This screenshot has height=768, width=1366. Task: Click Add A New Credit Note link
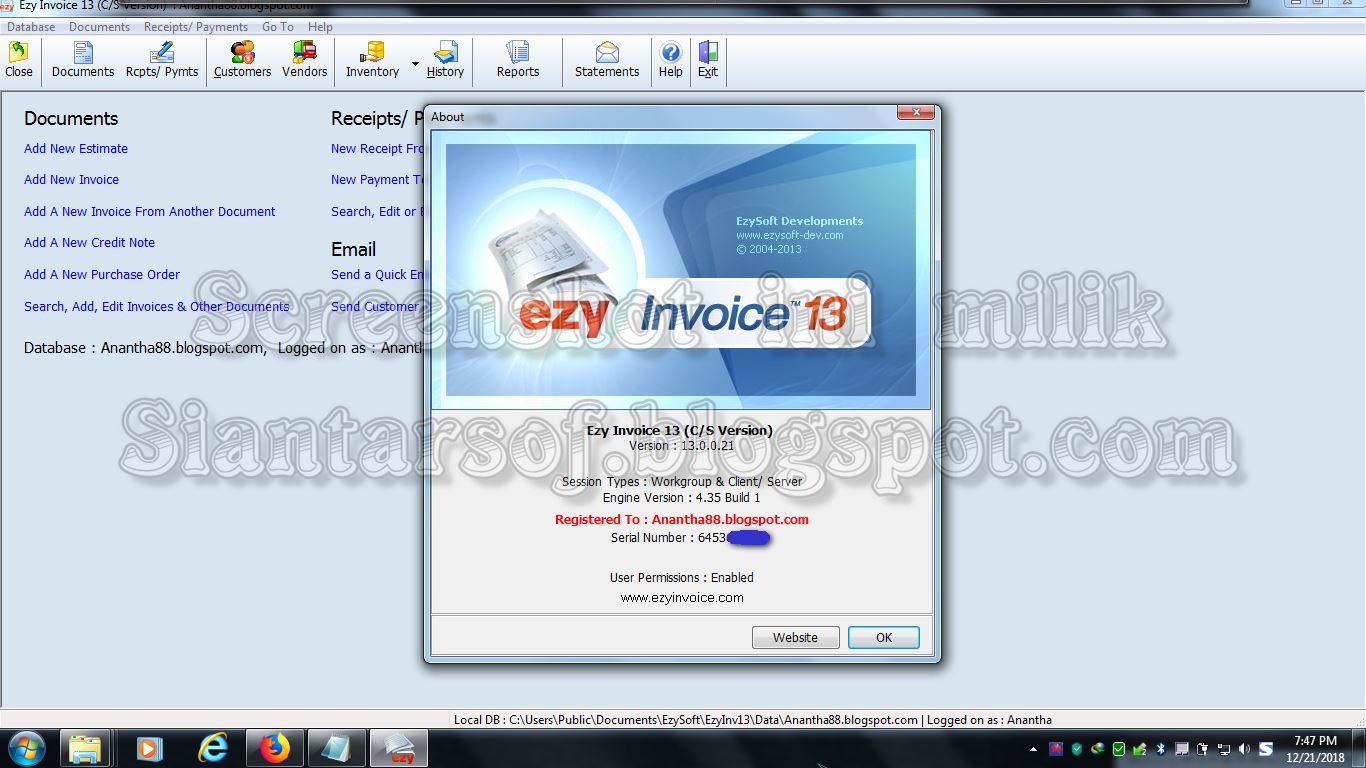pos(89,243)
